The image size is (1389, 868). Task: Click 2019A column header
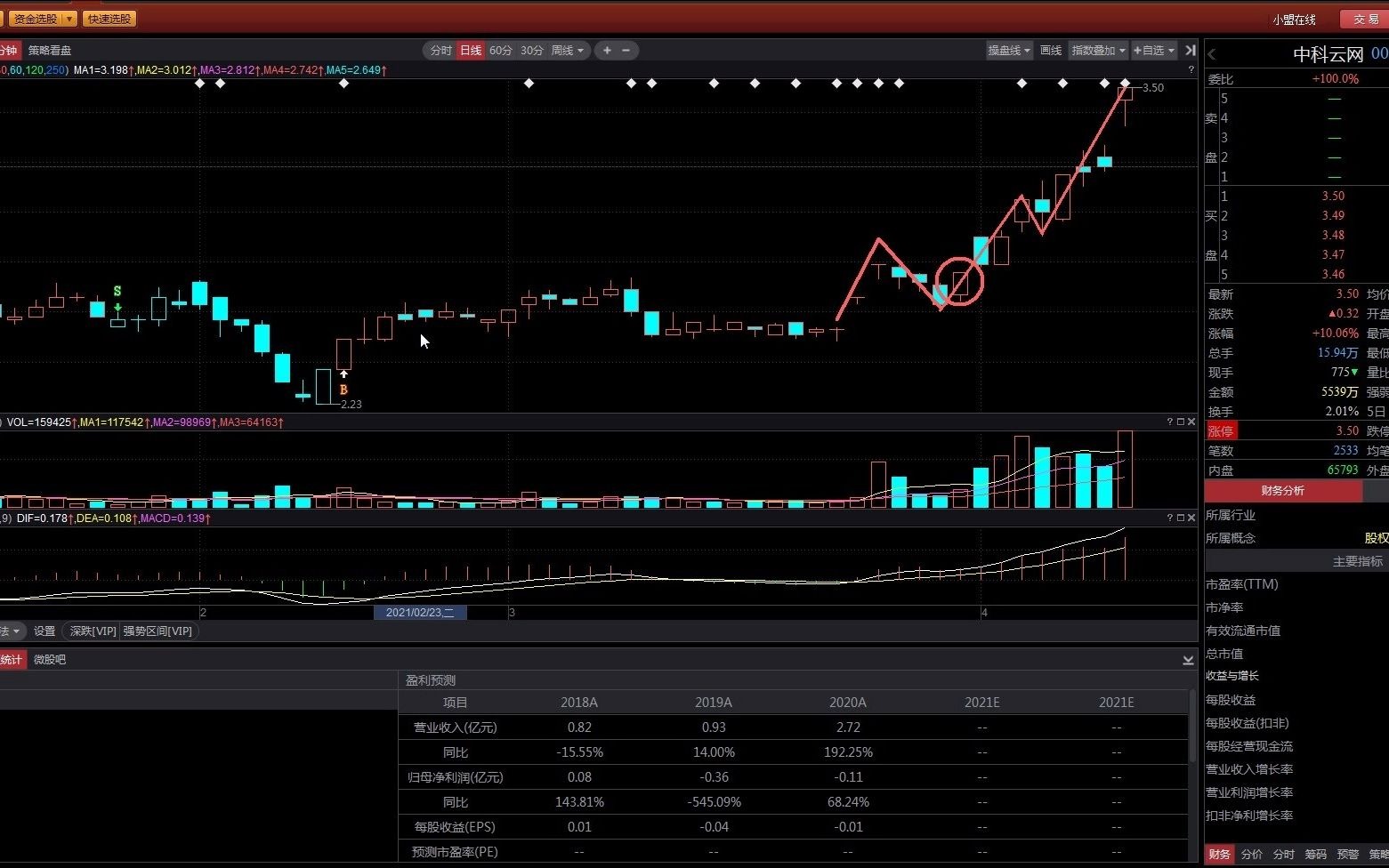[714, 703]
